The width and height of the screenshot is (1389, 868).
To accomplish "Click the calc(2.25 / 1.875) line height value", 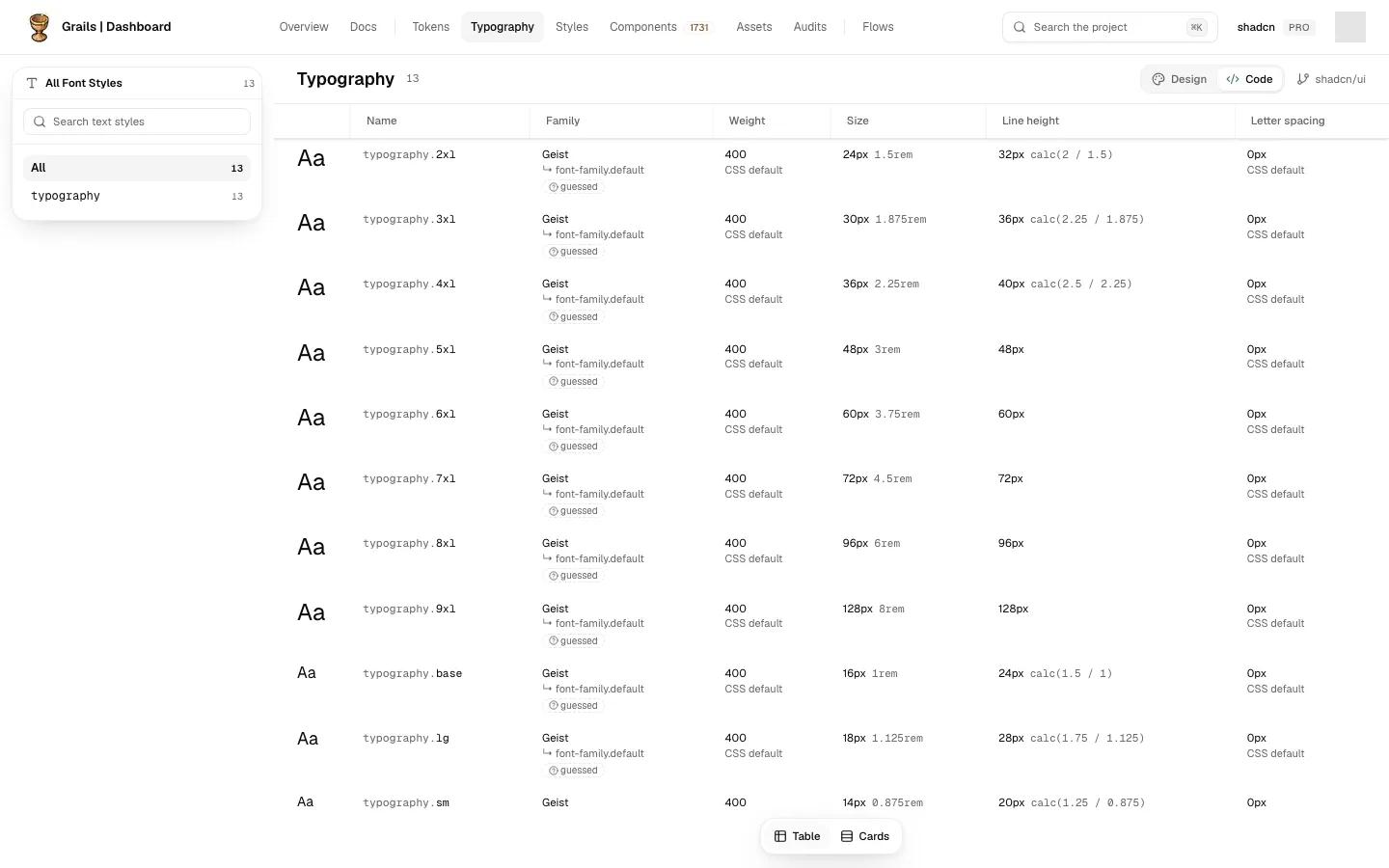I will pyautogui.click(x=1087, y=220).
